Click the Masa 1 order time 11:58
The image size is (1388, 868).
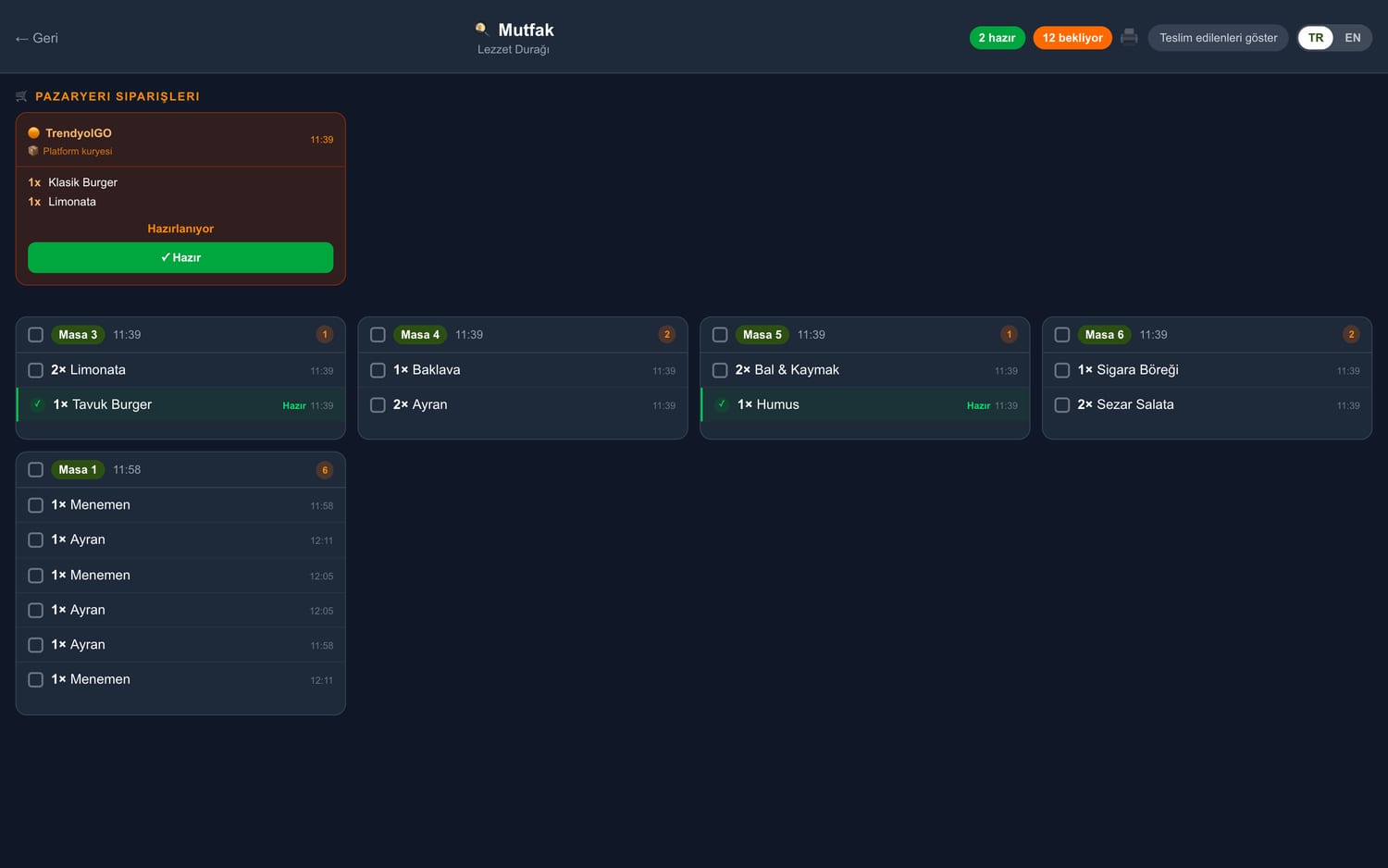pos(127,470)
